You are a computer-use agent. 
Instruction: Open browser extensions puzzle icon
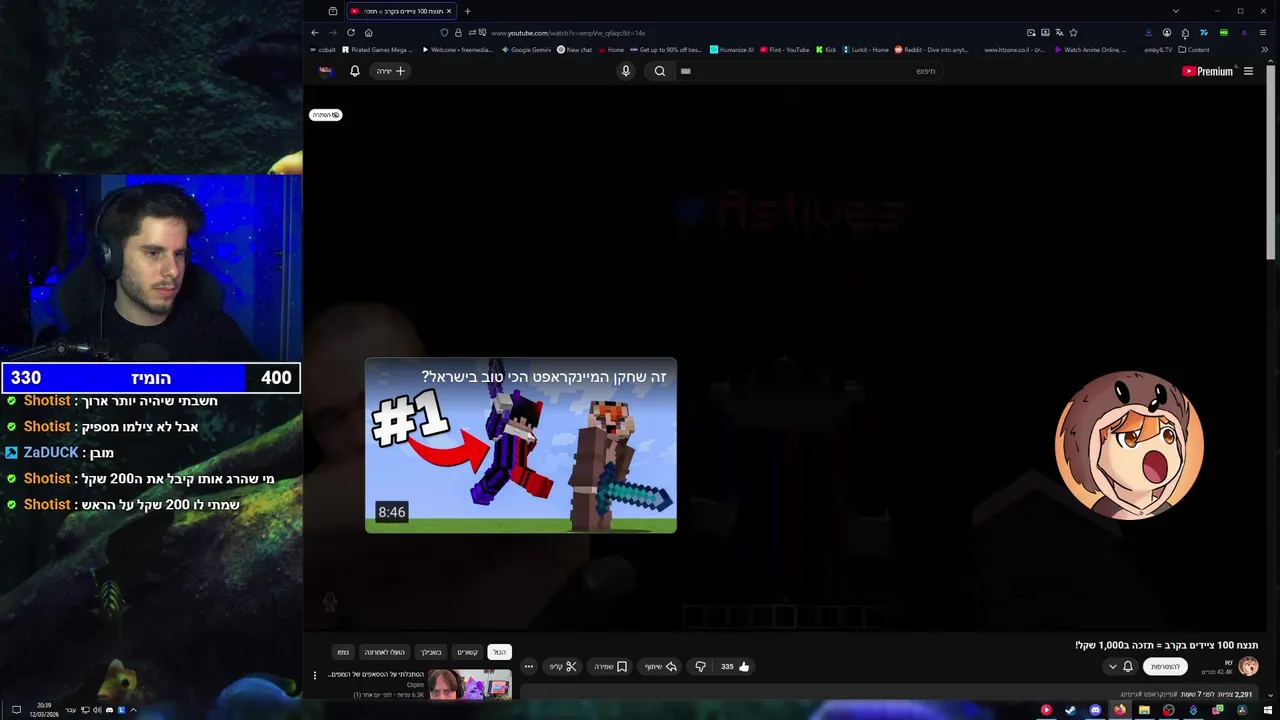click(1185, 32)
